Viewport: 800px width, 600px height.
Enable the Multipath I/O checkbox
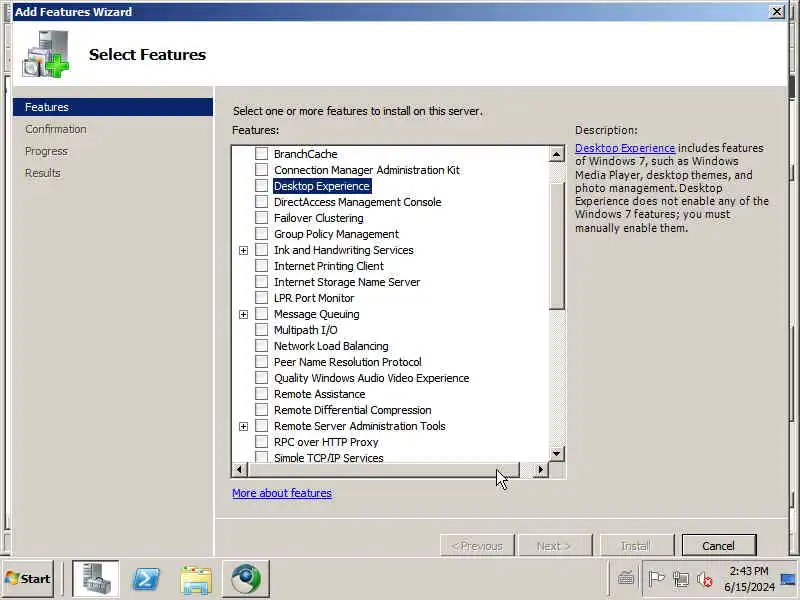pos(261,330)
